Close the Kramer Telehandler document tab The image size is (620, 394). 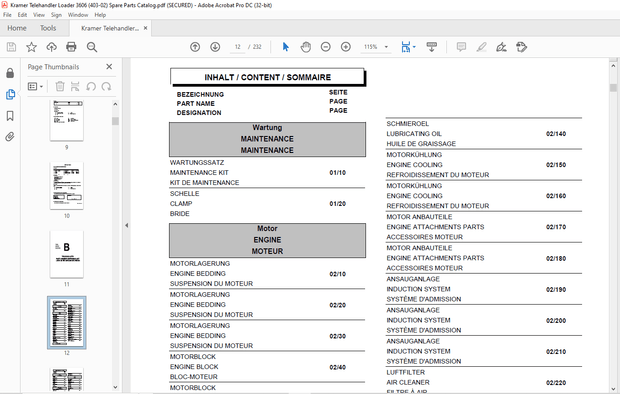pos(146,28)
